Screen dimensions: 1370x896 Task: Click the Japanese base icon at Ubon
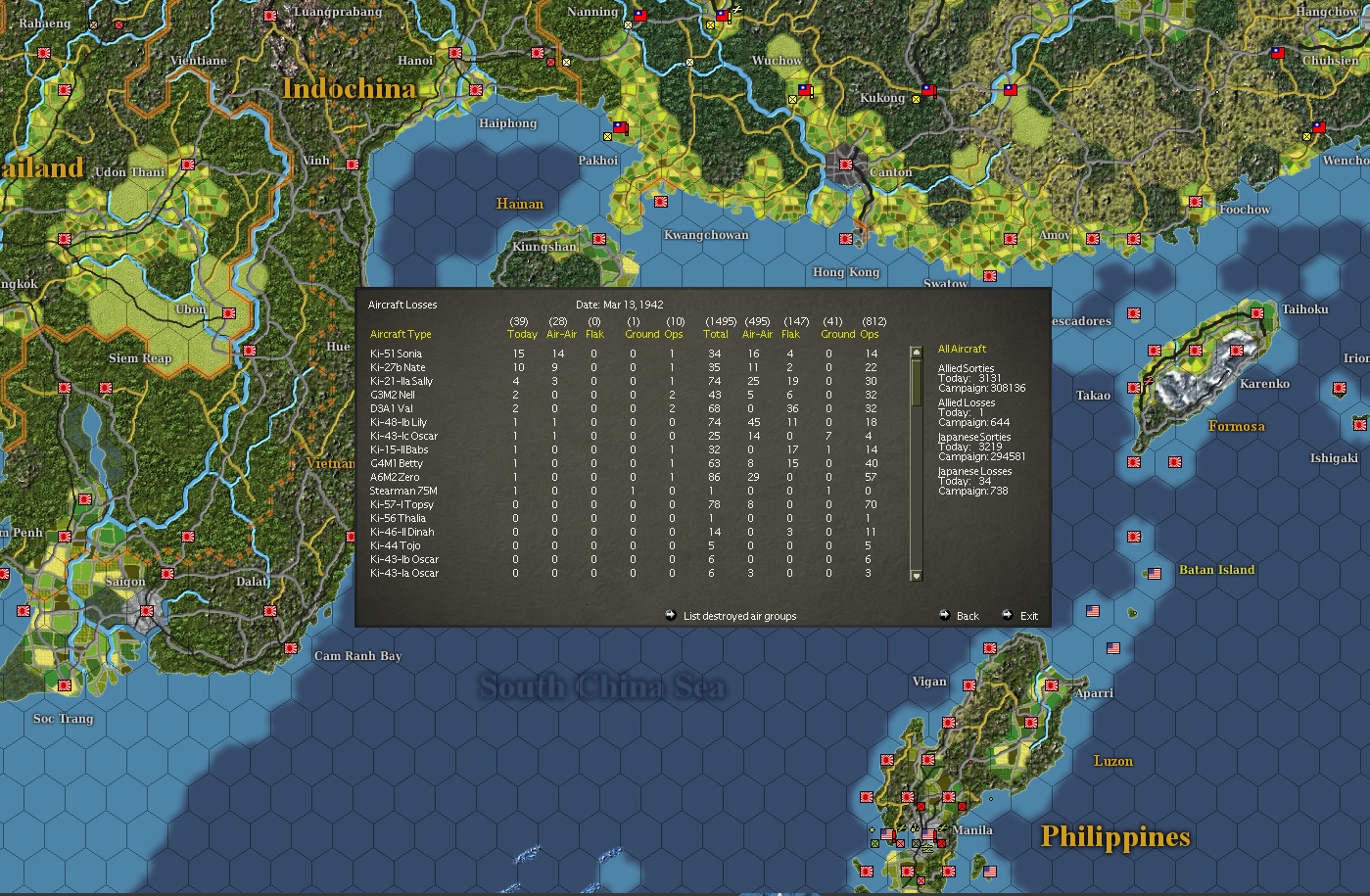click(229, 313)
